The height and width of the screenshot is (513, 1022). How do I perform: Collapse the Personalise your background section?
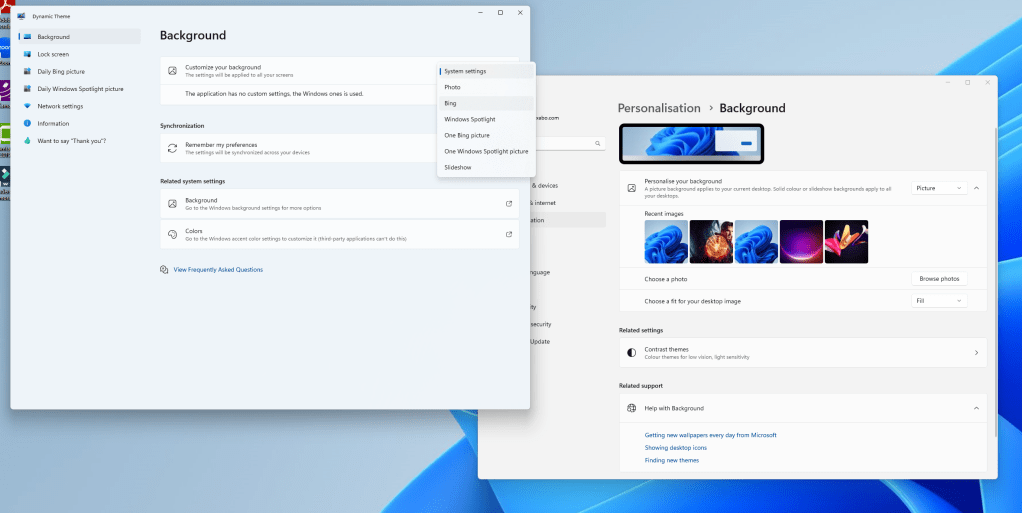[x=976, y=188]
